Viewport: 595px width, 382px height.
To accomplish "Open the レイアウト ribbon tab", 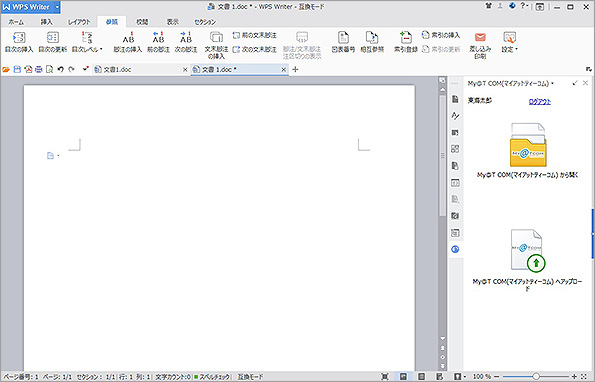I will click(79, 22).
